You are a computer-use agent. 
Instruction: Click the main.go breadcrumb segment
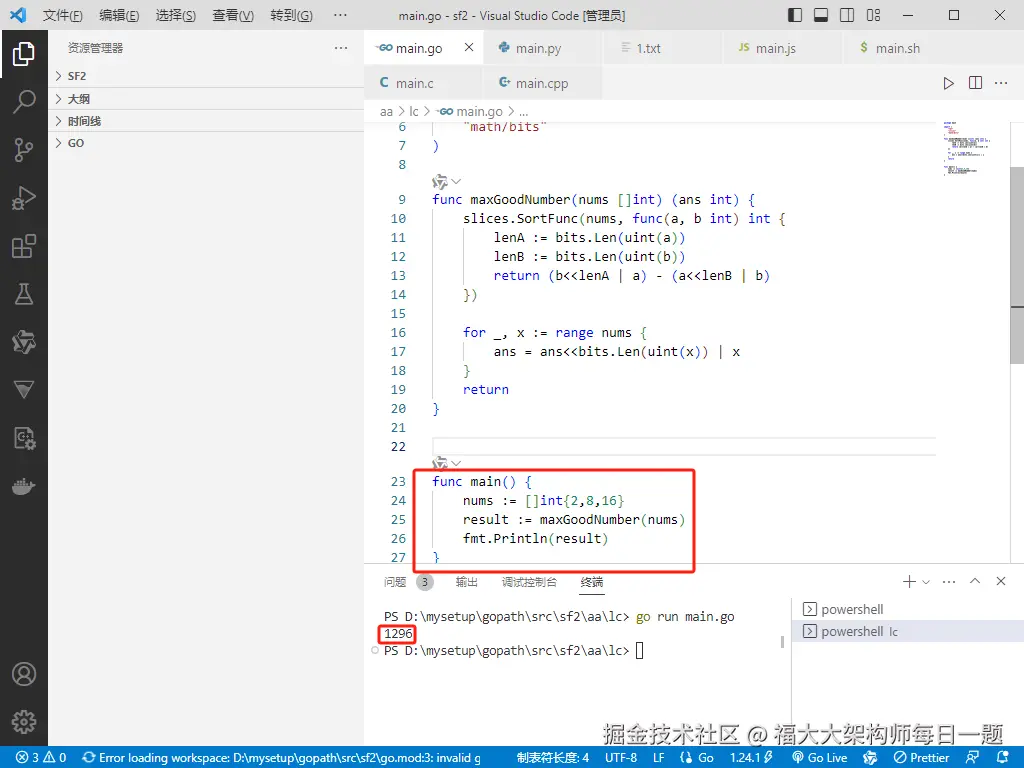tap(470, 112)
